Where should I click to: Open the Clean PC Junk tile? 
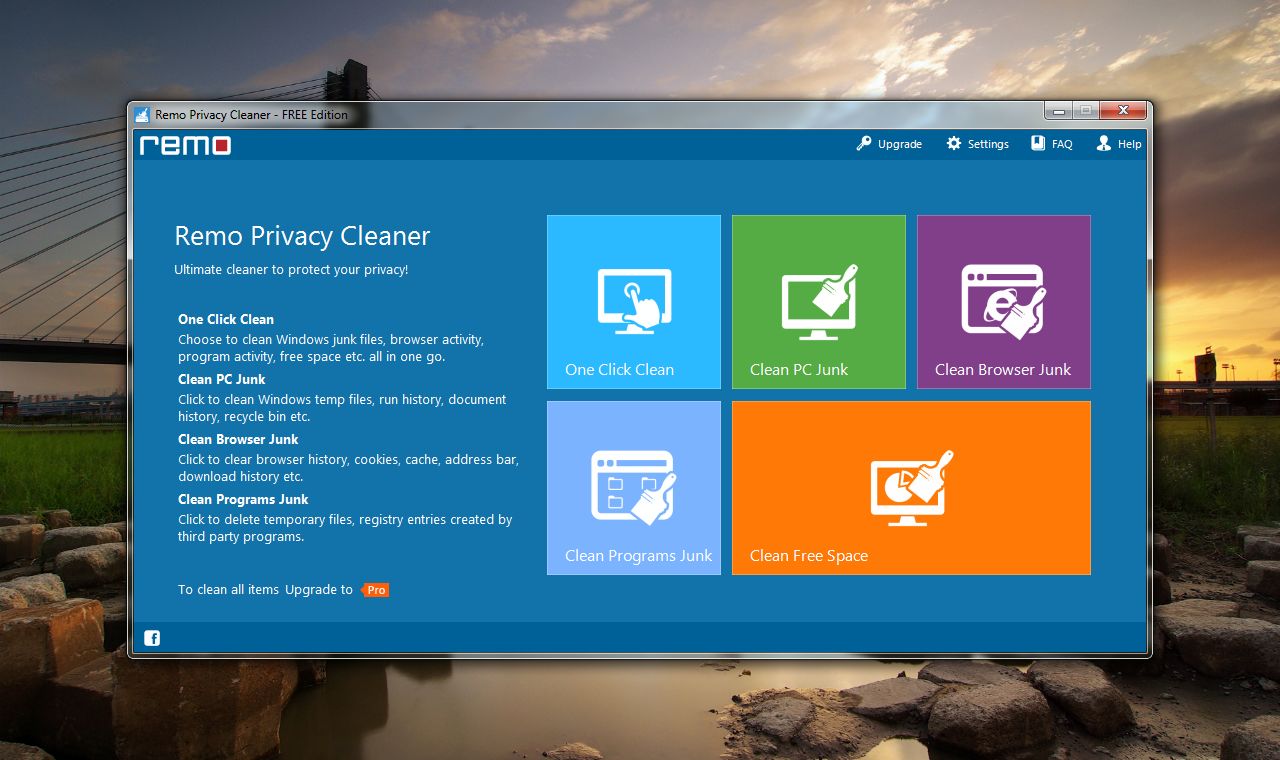click(819, 302)
